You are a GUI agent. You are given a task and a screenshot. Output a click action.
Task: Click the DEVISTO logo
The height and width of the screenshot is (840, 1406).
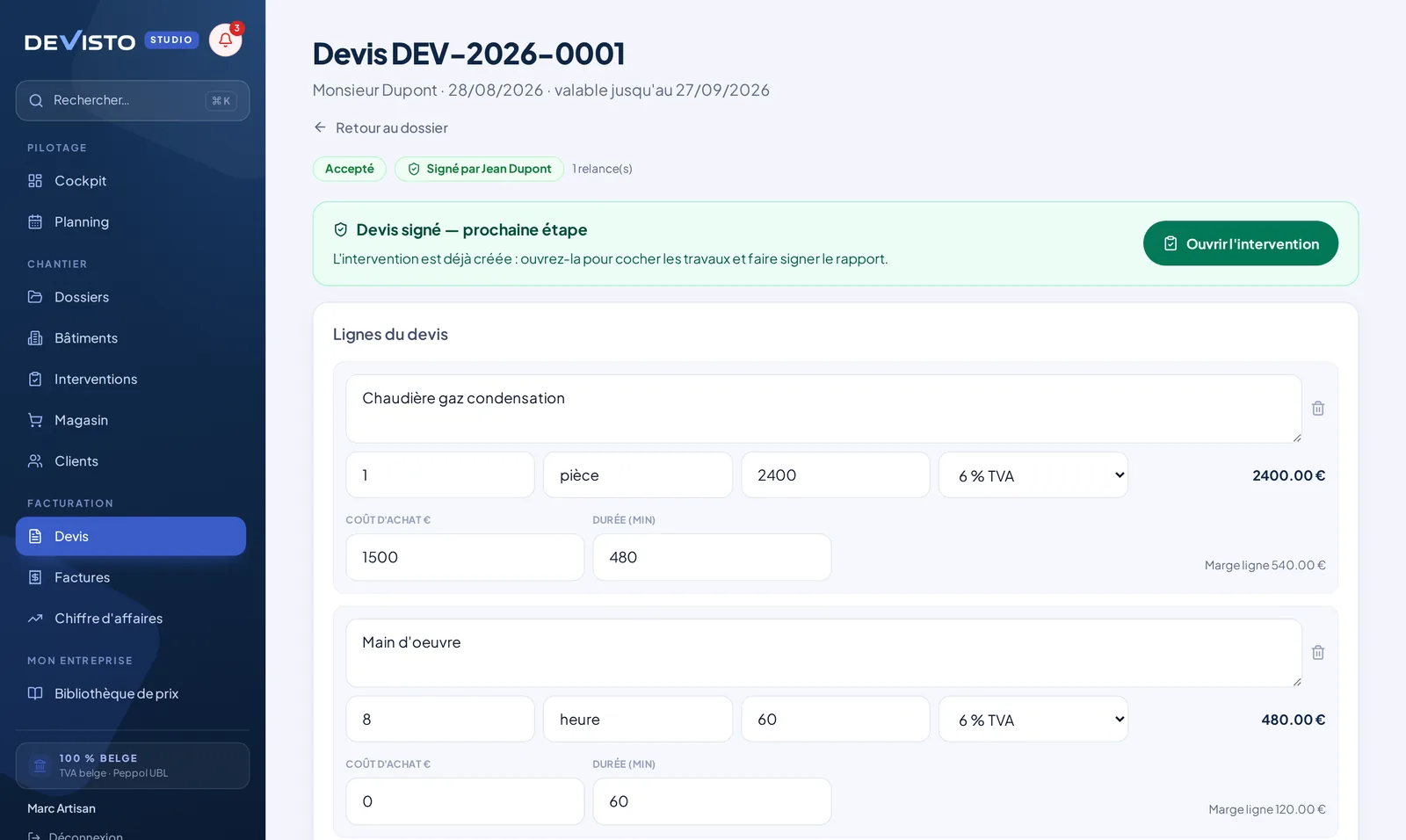[x=80, y=41]
